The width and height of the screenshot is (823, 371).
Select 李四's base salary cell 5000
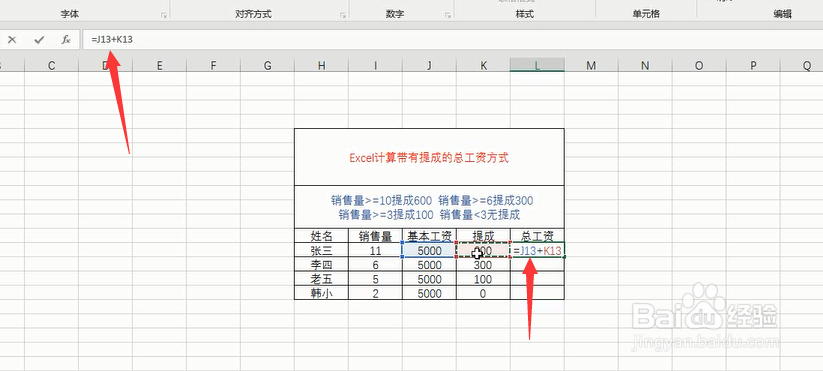[429, 264]
